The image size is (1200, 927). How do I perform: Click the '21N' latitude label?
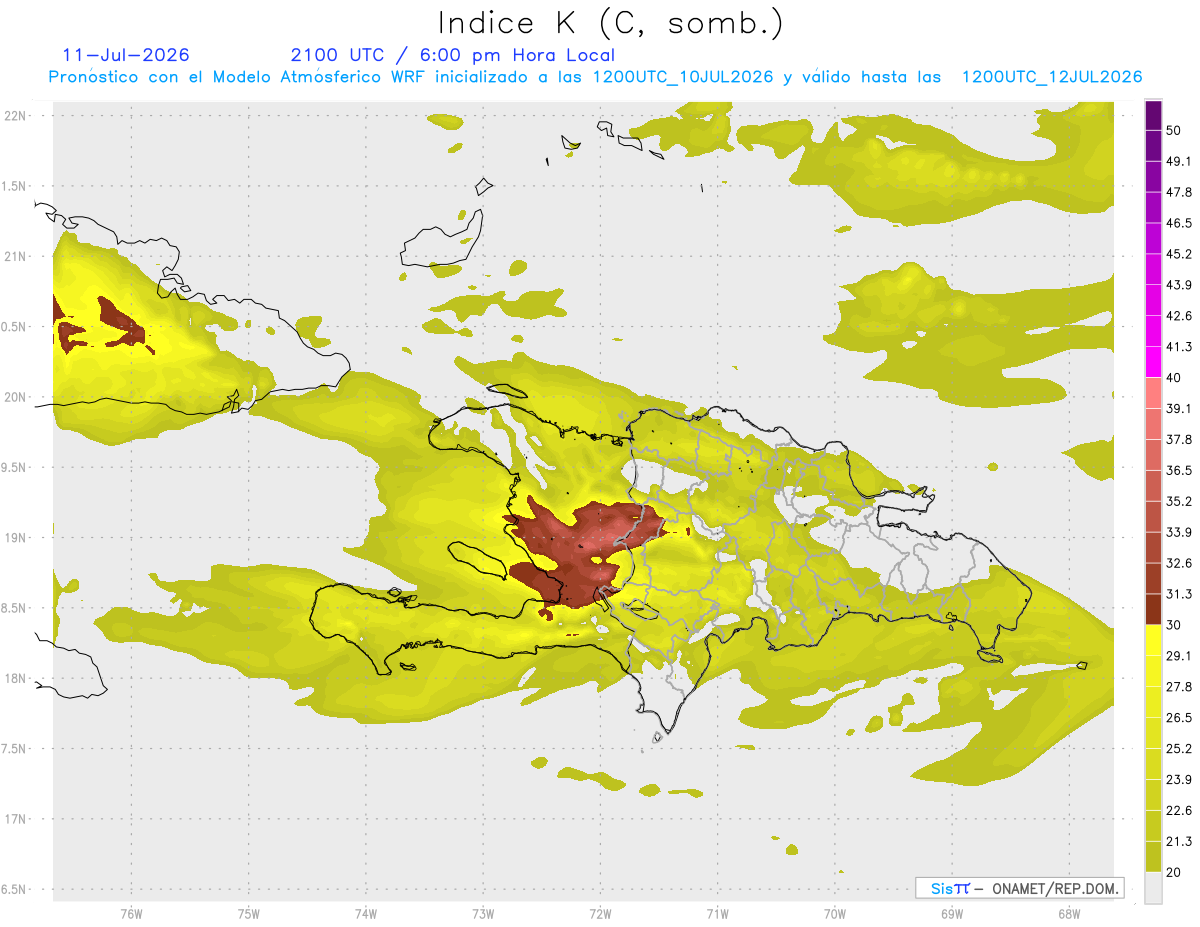pos(16,256)
